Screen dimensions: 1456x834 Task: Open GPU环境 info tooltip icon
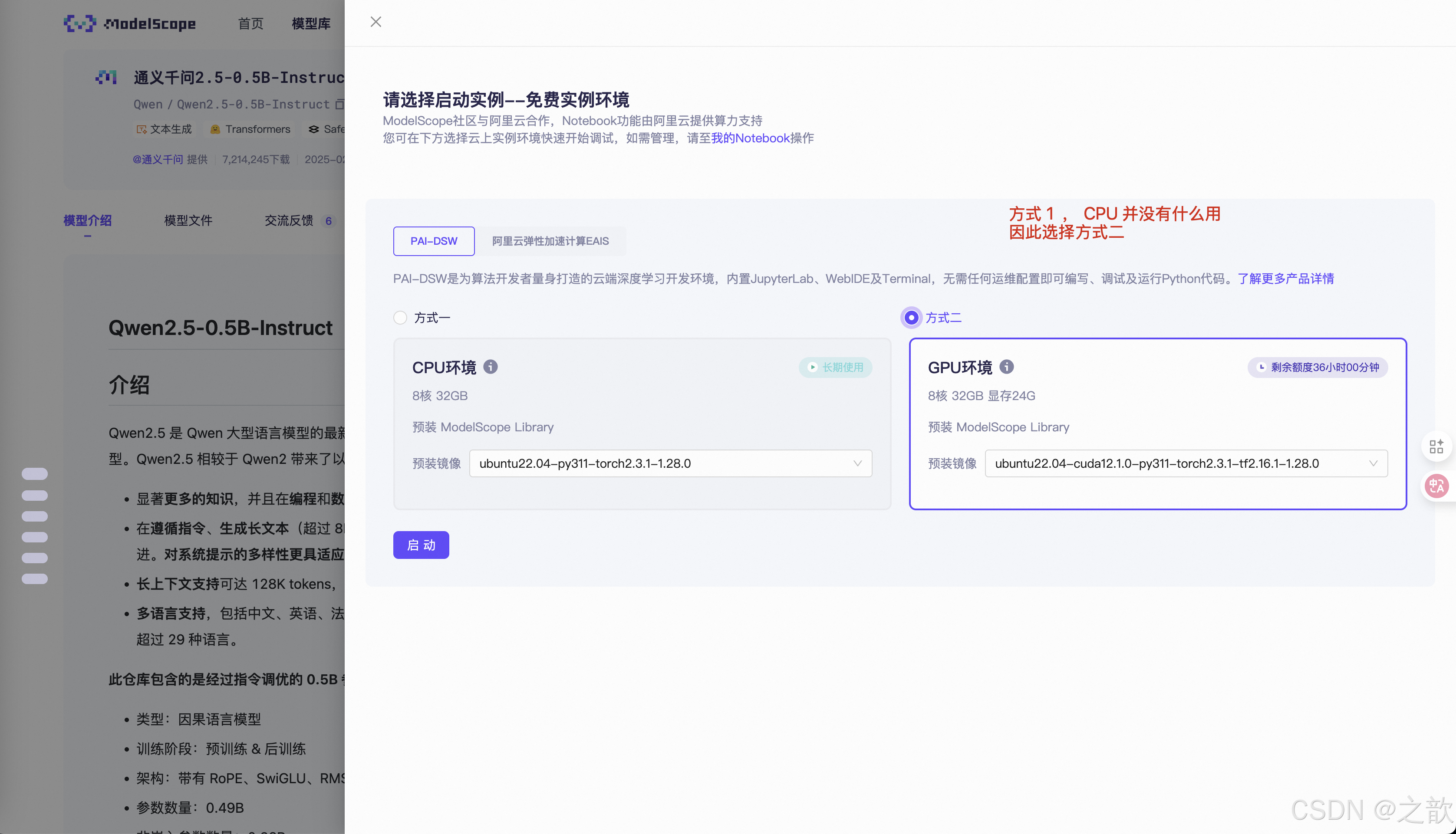[x=1007, y=367]
